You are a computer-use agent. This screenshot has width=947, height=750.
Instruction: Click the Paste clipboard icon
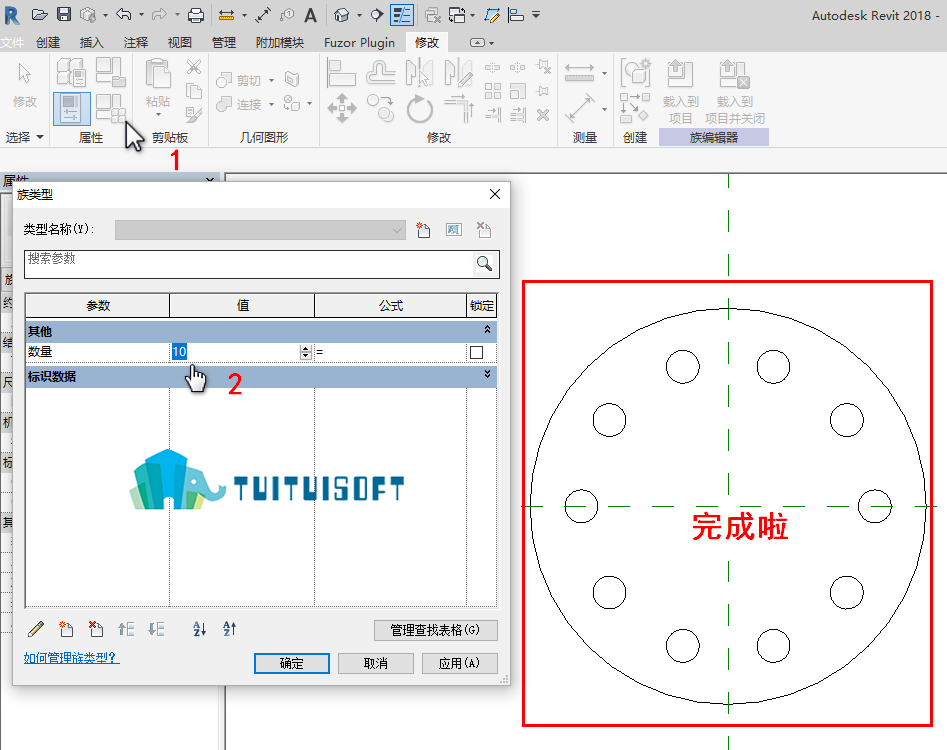pyautogui.click(x=158, y=73)
